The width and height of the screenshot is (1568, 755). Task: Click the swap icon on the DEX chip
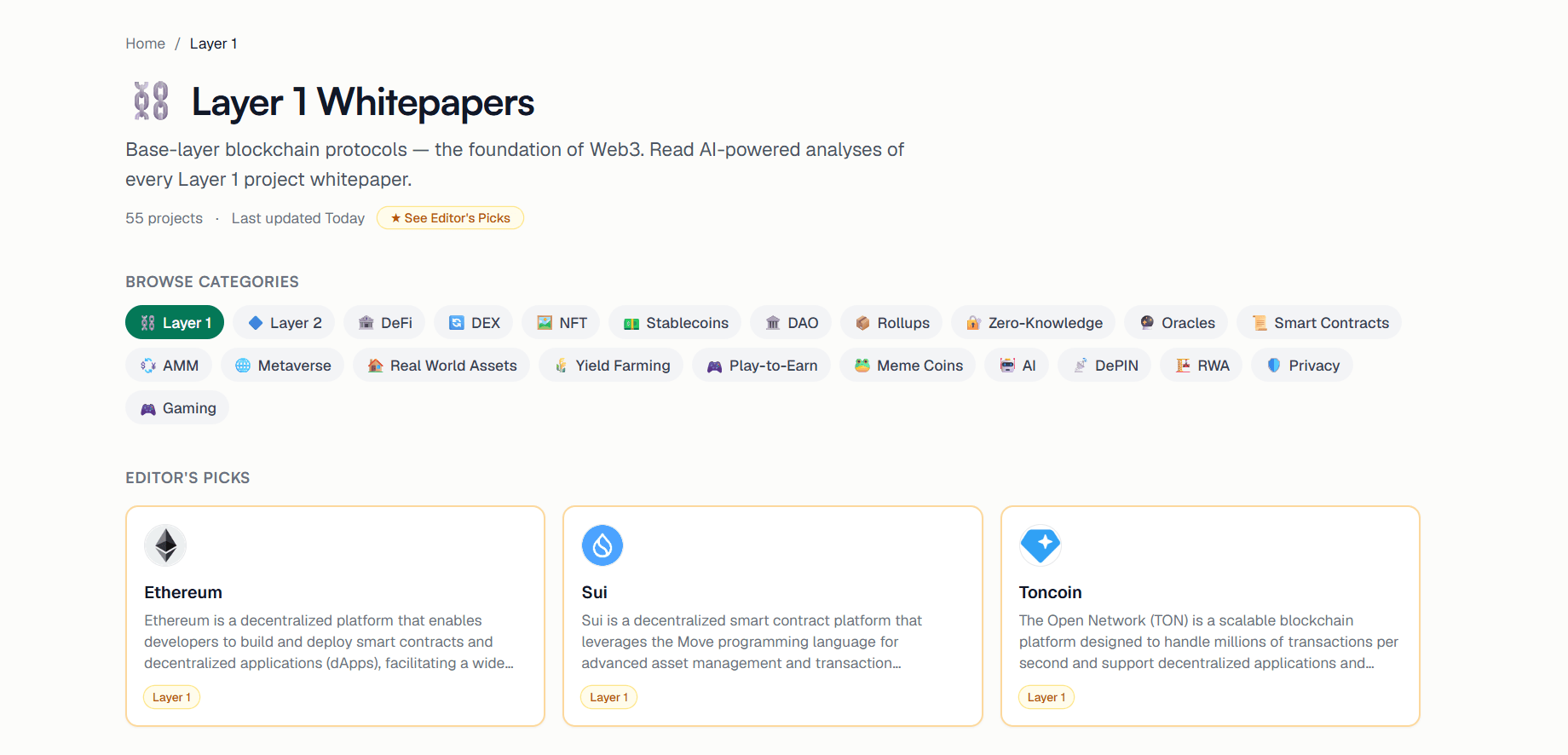click(x=457, y=323)
